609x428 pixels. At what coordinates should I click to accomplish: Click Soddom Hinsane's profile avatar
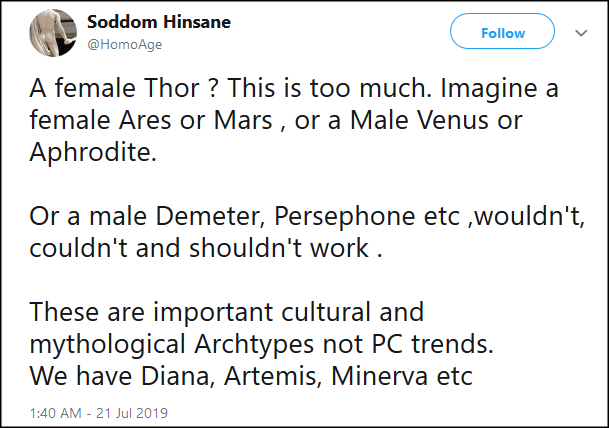point(54,34)
